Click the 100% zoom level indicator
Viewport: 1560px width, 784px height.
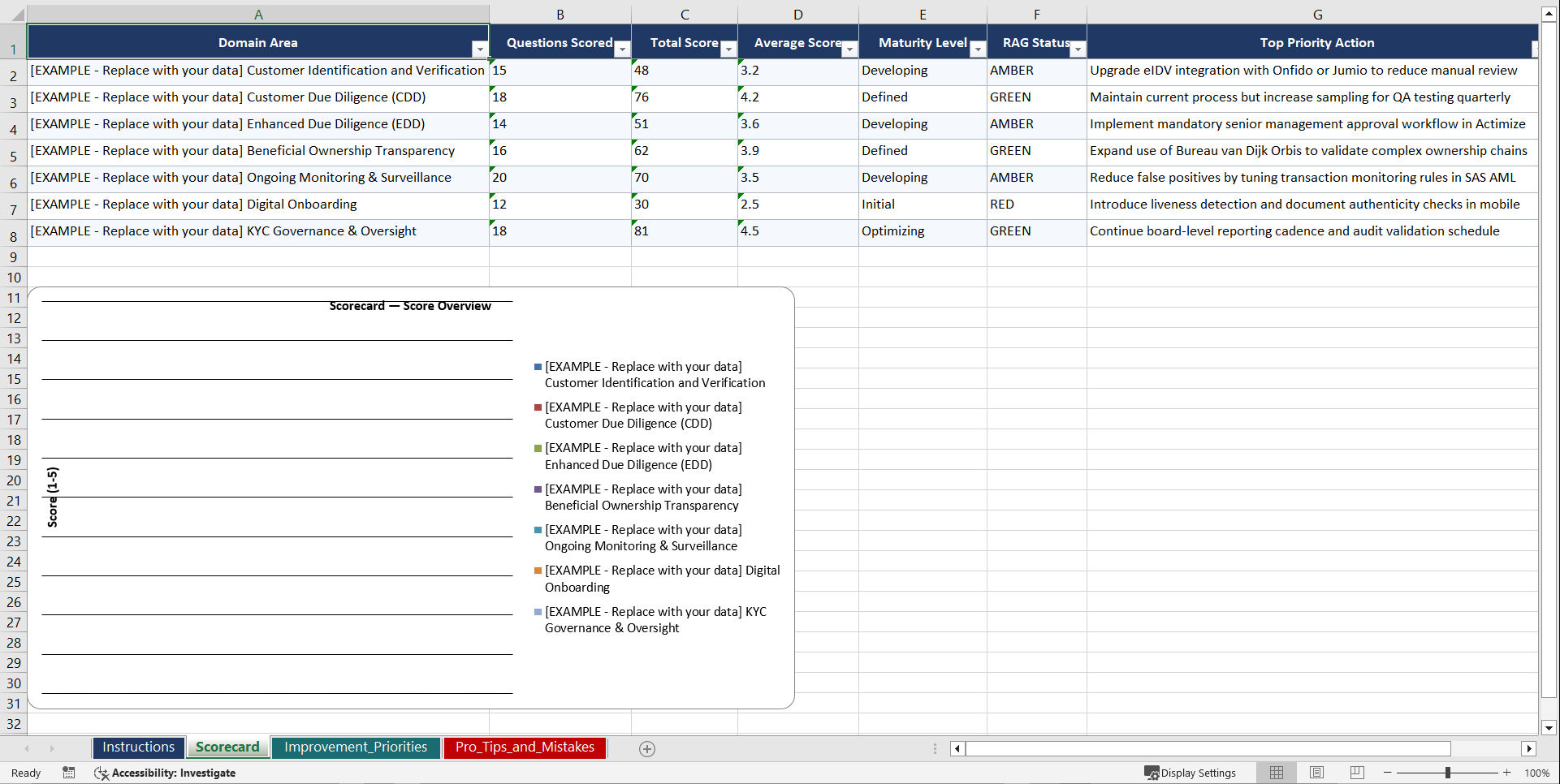1537,773
